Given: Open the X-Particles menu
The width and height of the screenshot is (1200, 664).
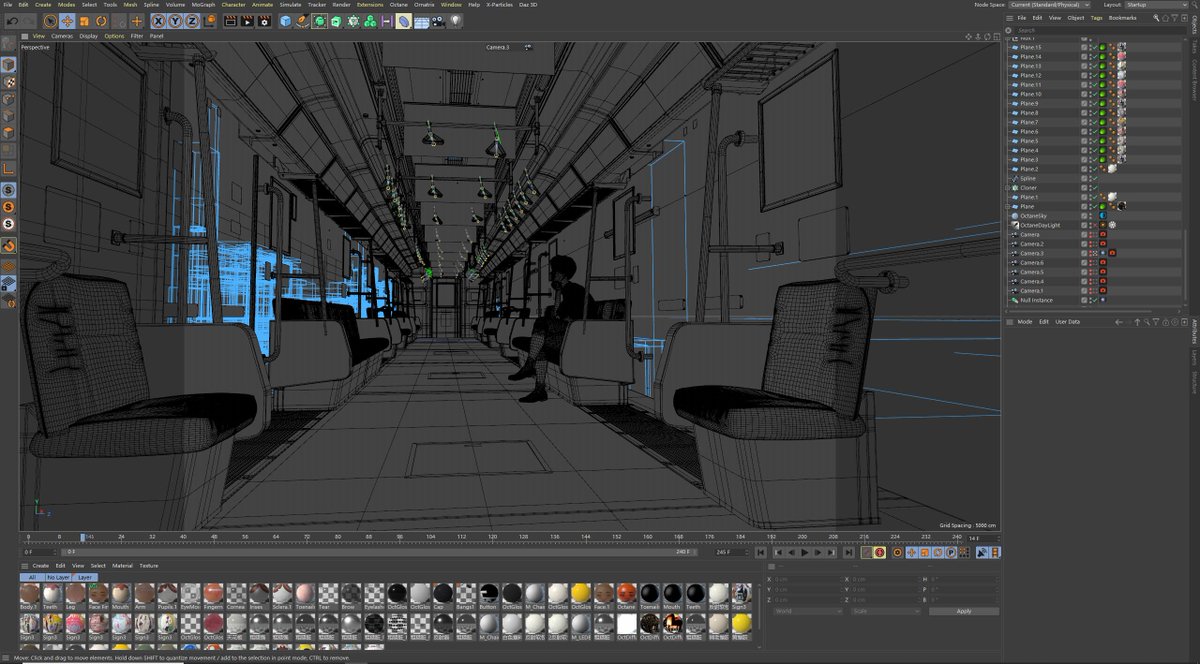Looking at the screenshot, I should click(x=498, y=4).
